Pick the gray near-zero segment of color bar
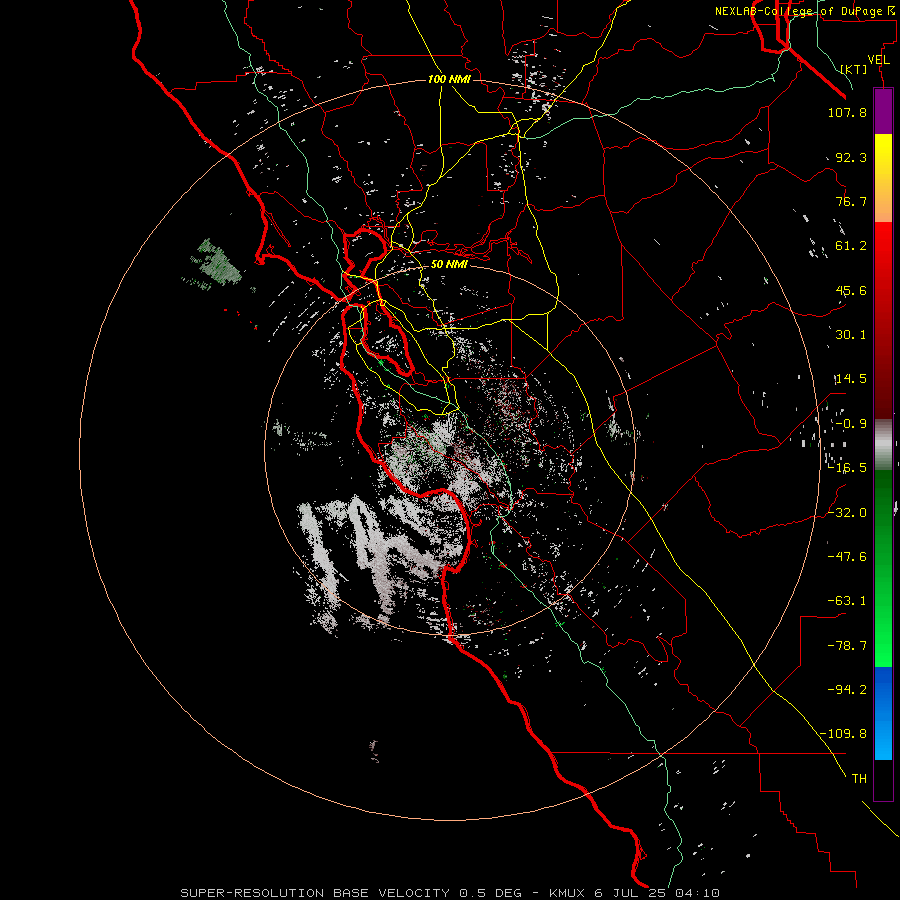Image resolution: width=900 pixels, height=900 pixels. point(883,444)
